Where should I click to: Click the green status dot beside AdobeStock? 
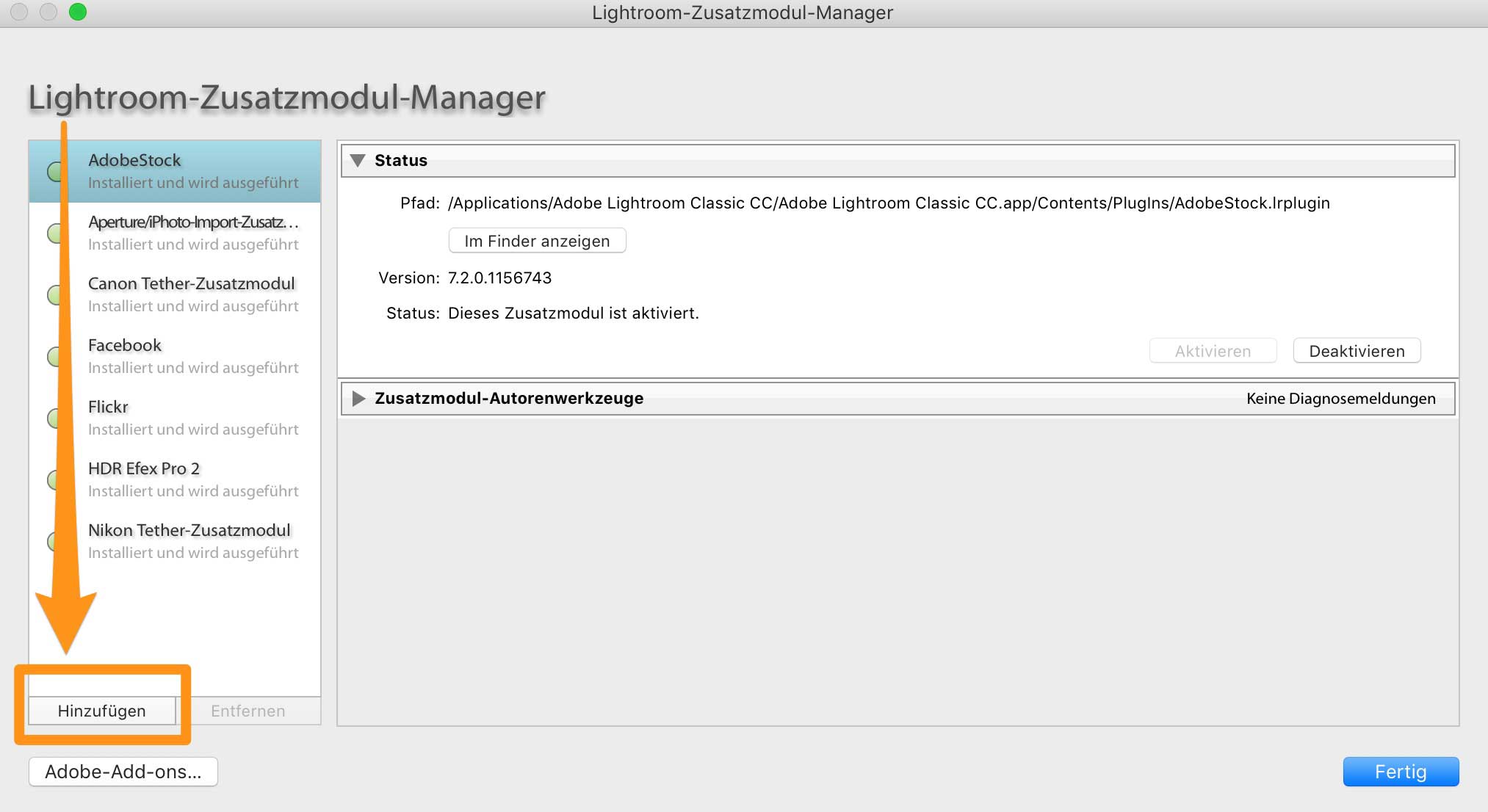click(x=53, y=172)
